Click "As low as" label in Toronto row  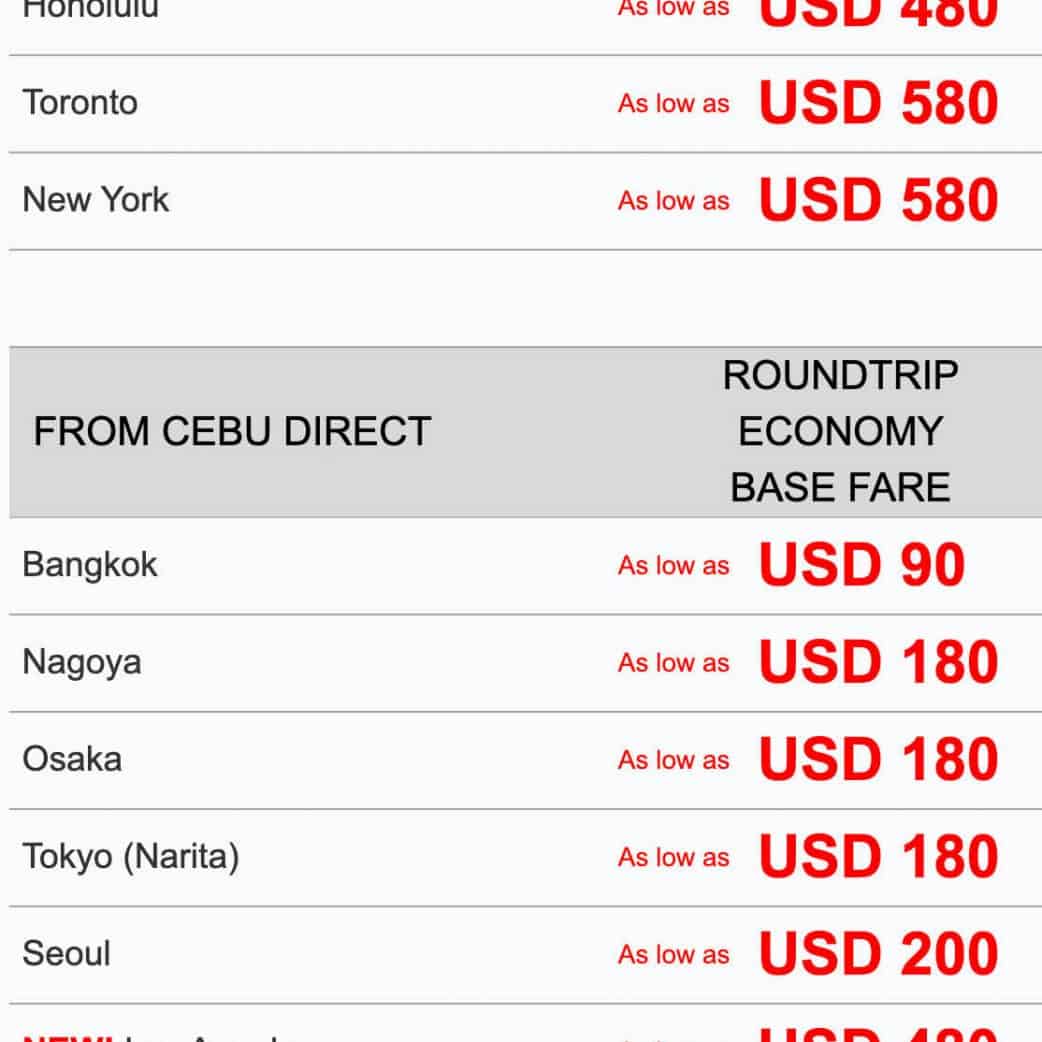[x=673, y=104]
